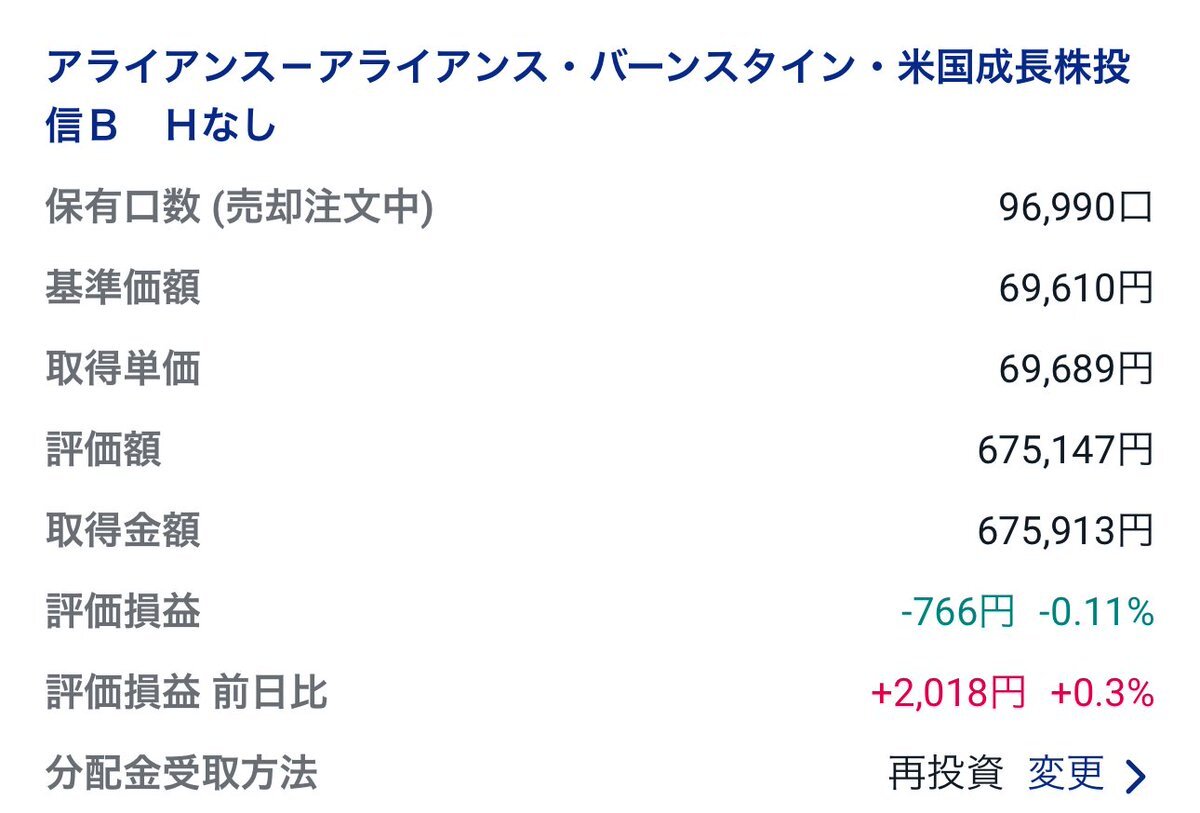Click the 96,990口 holdings value
Viewport: 1200px width, 813px height.
1076,208
